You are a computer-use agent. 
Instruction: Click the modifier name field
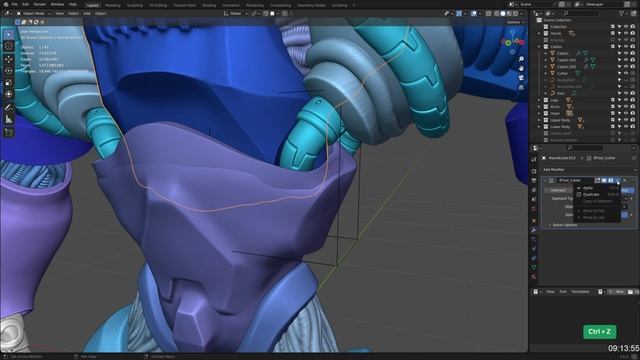pyautogui.click(x=575, y=180)
